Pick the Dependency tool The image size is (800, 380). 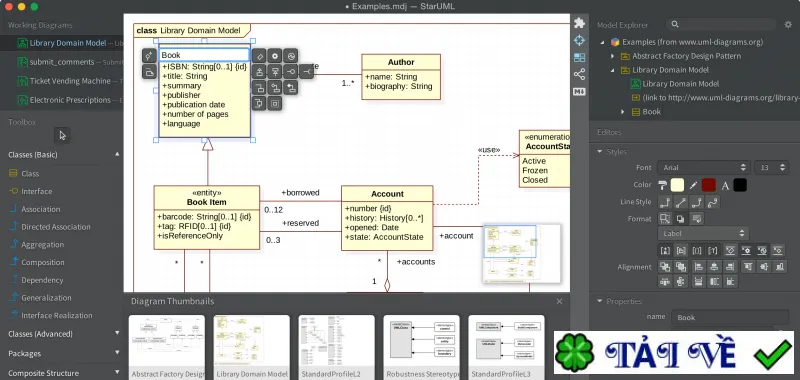coord(42,280)
